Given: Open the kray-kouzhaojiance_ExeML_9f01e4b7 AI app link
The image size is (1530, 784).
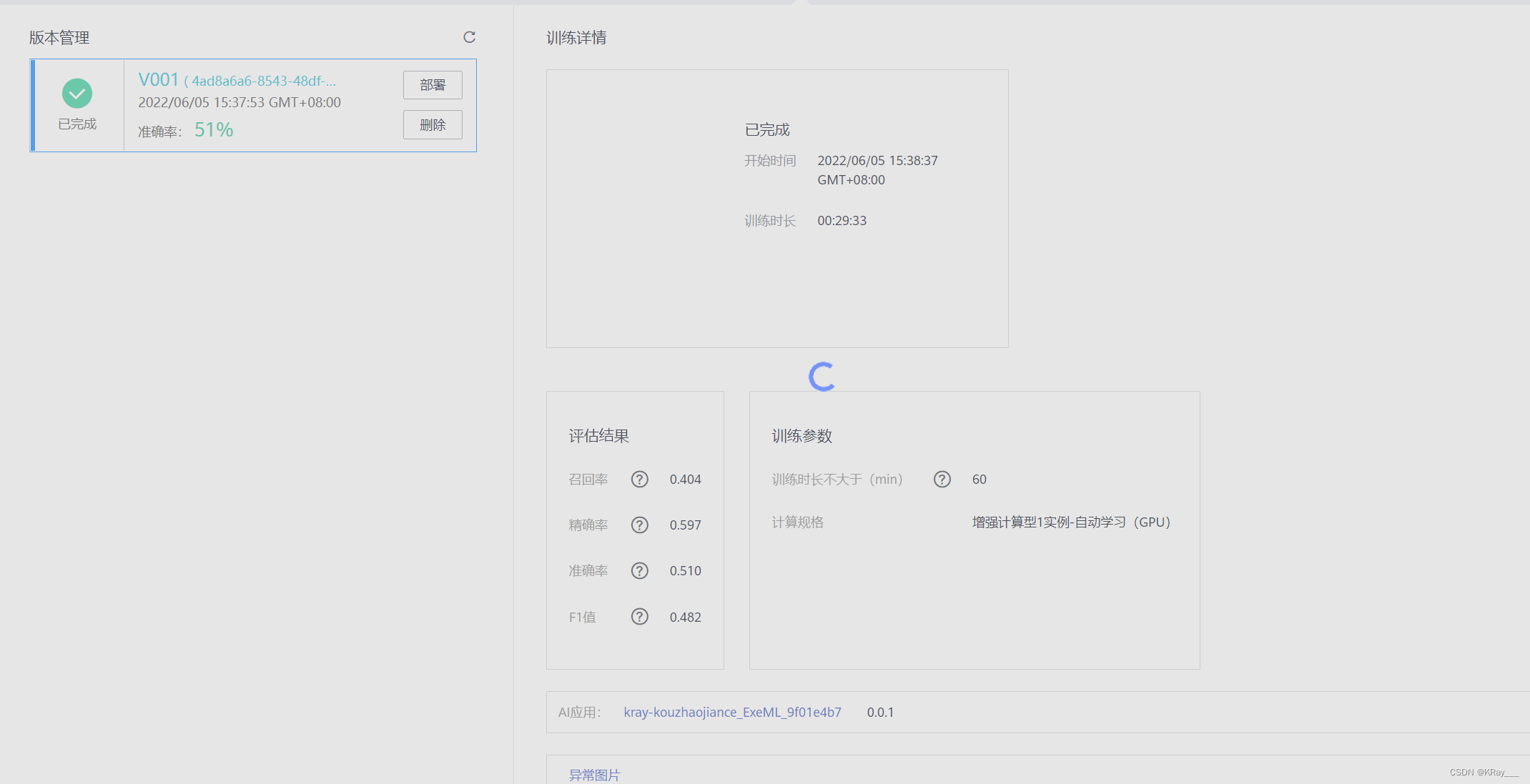Looking at the screenshot, I should tap(732, 713).
